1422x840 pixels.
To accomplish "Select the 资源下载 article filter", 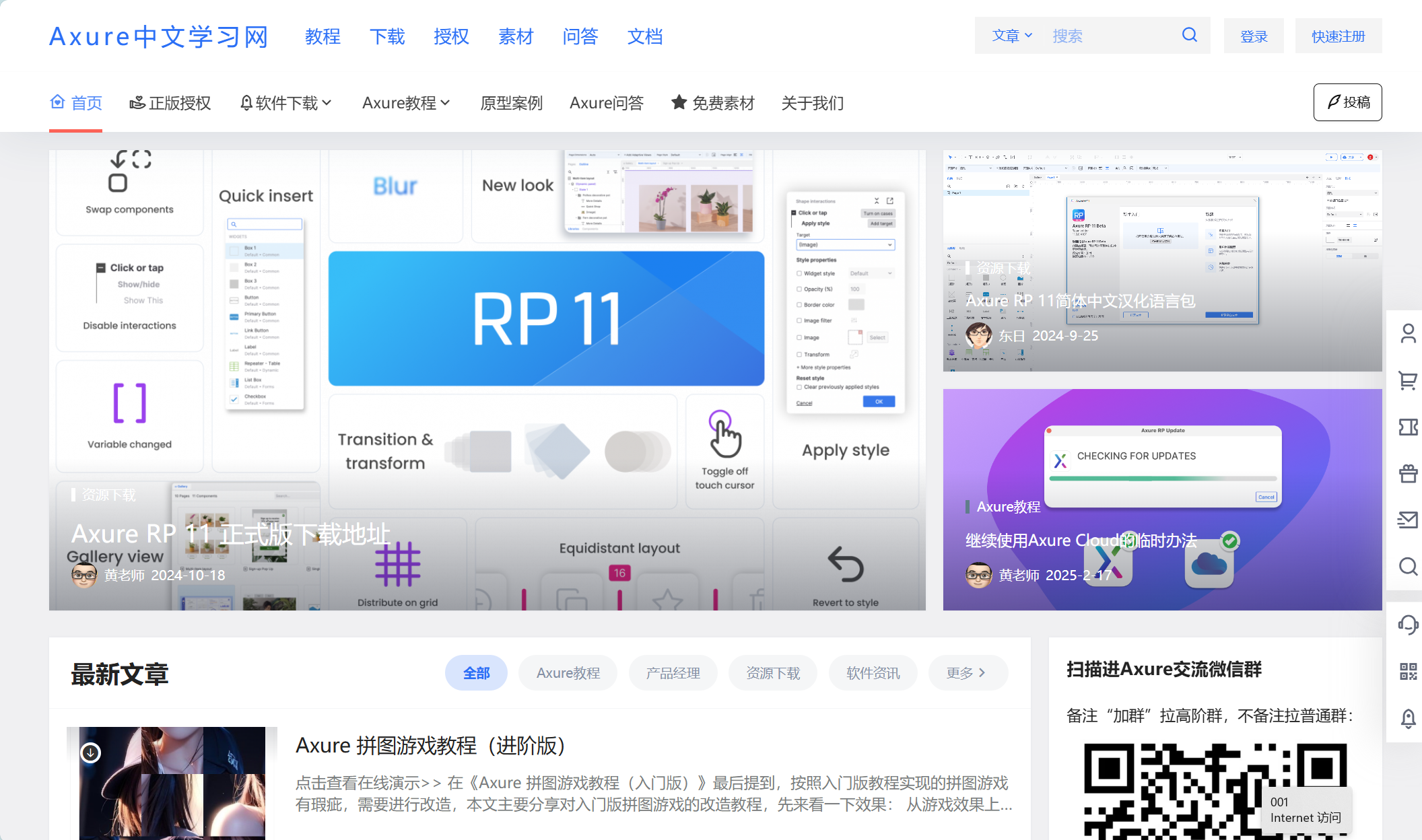I will [772, 672].
